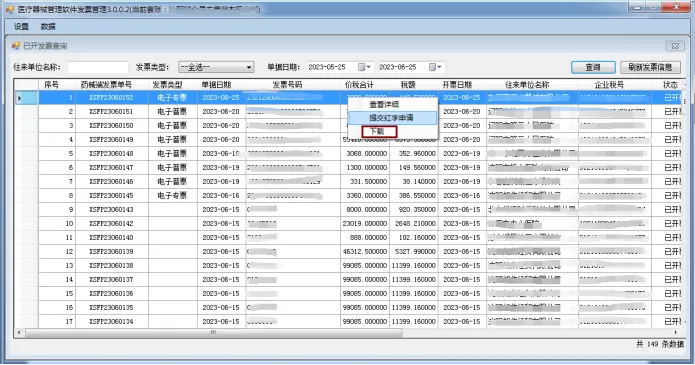
Task: Click the amount cell 23019.000000
Action: click(365, 223)
